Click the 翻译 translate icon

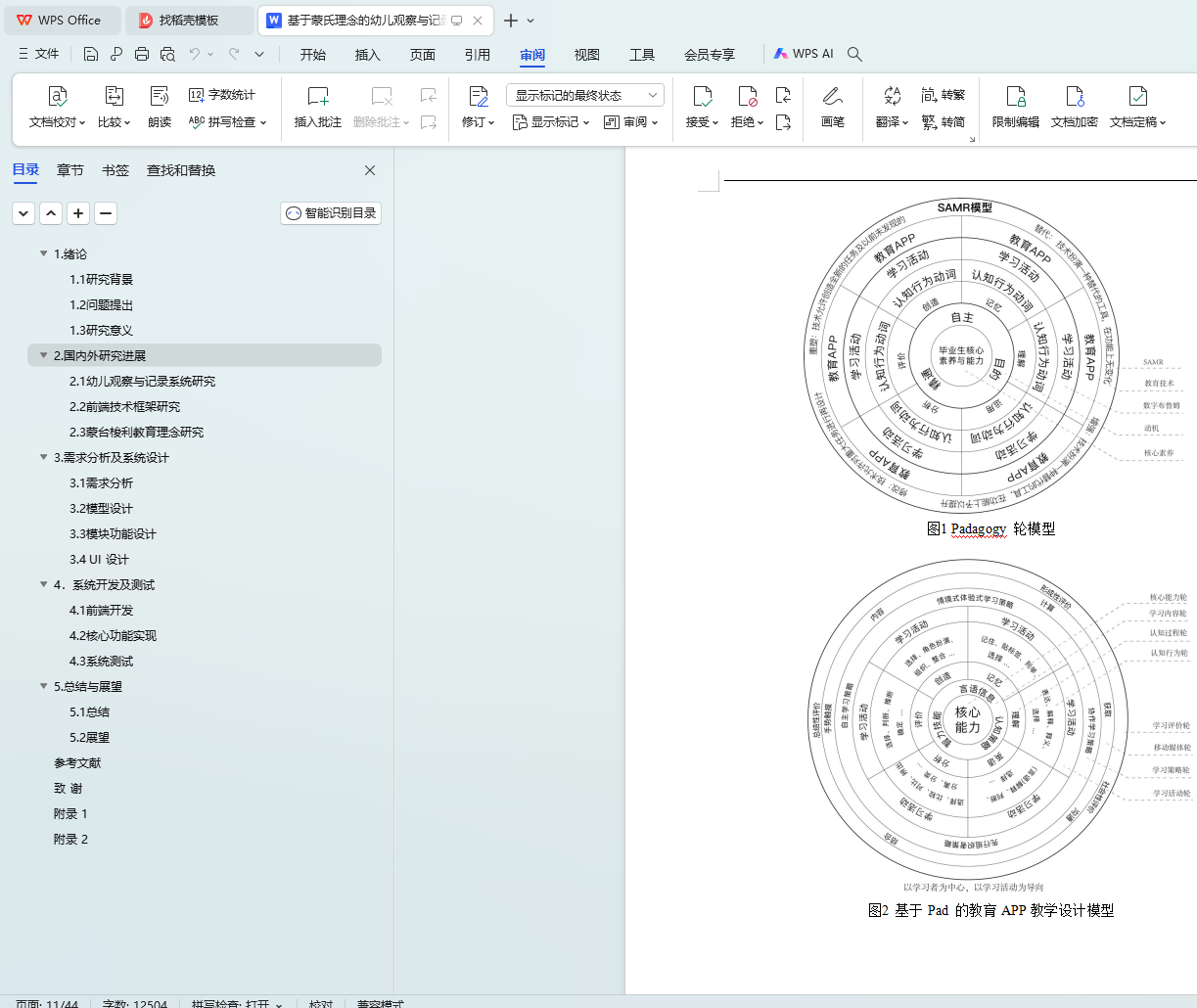(892, 96)
